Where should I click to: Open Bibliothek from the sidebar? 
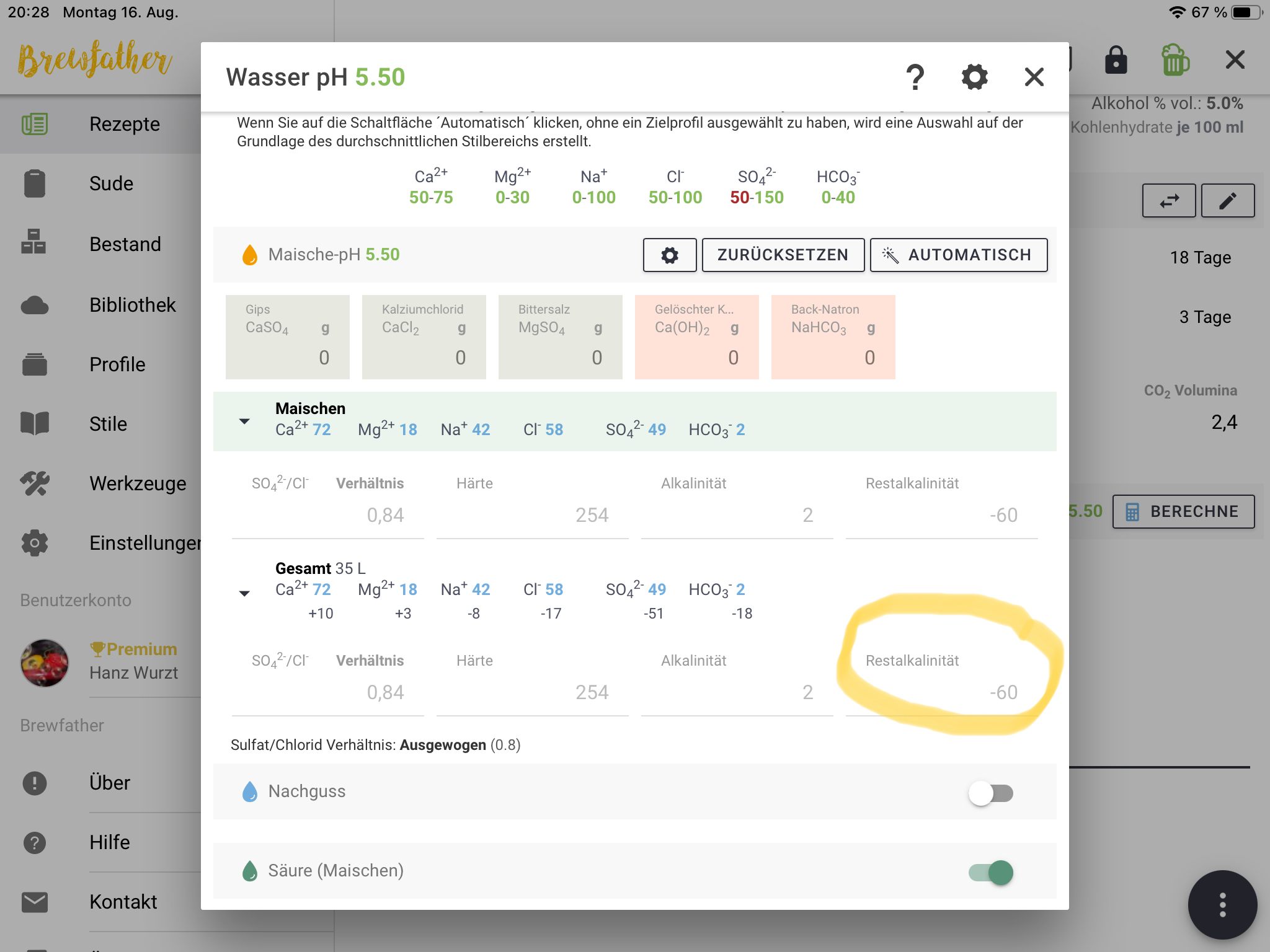pyautogui.click(x=132, y=305)
